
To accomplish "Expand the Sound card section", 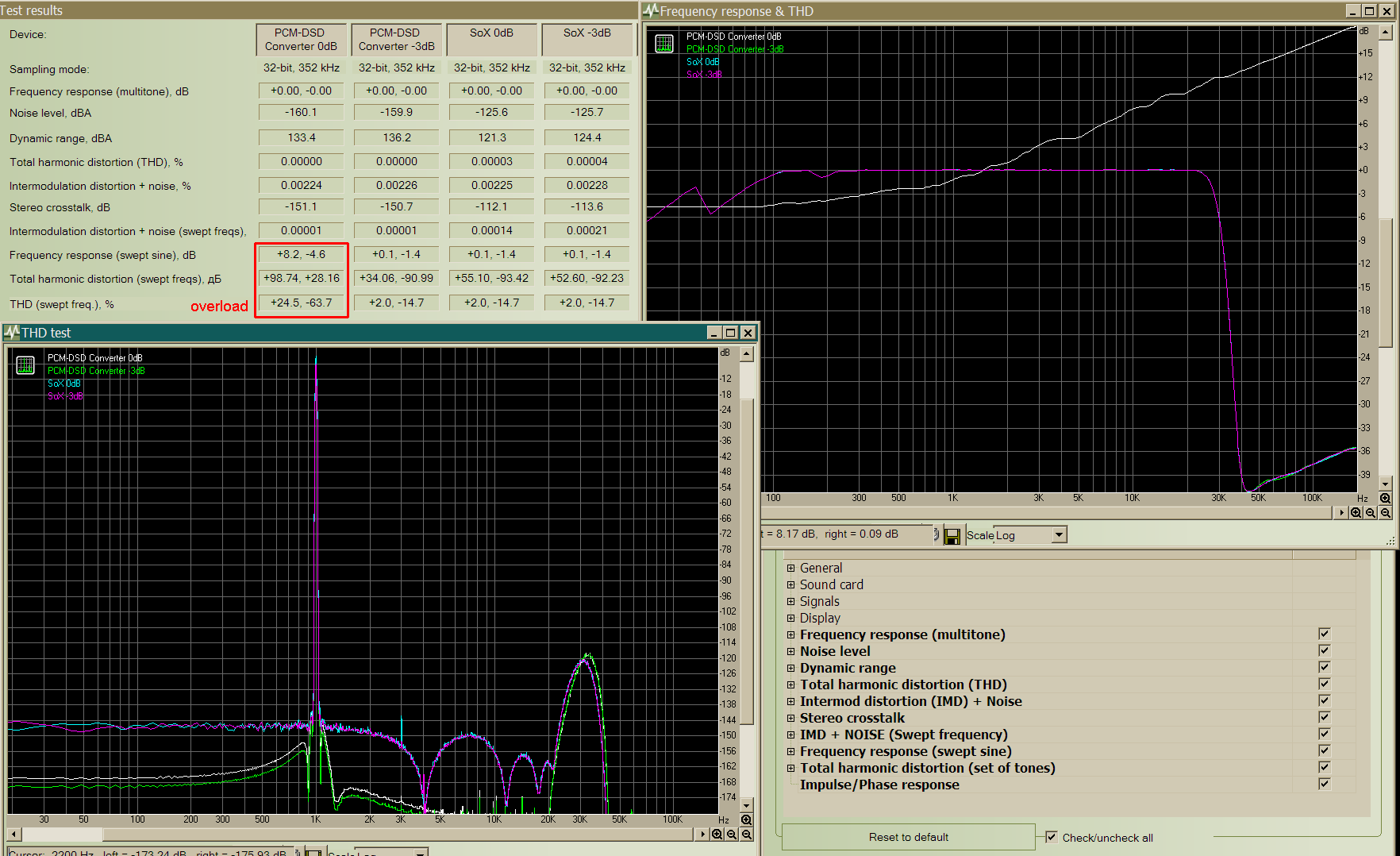I will (790, 585).
